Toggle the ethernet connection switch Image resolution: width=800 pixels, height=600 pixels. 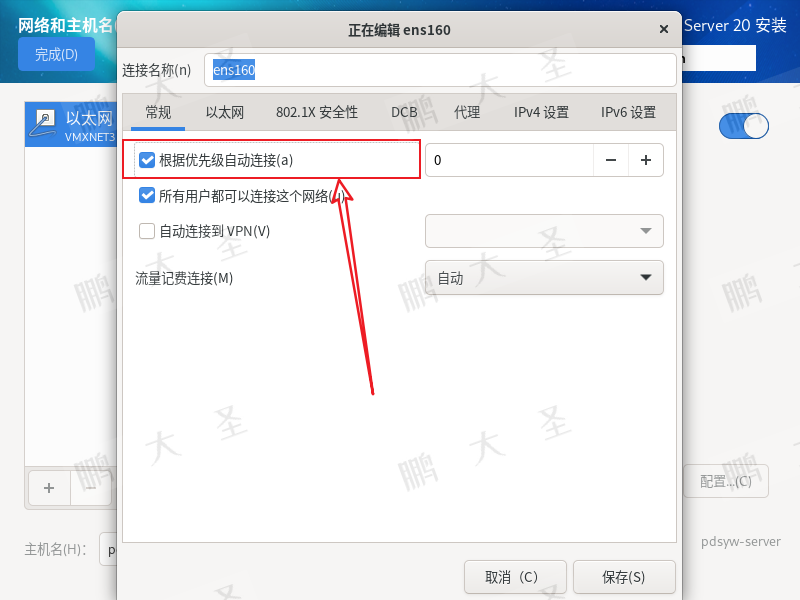pos(744,126)
